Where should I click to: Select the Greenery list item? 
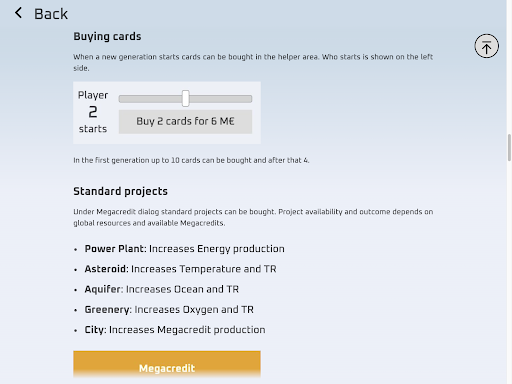[x=169, y=310]
